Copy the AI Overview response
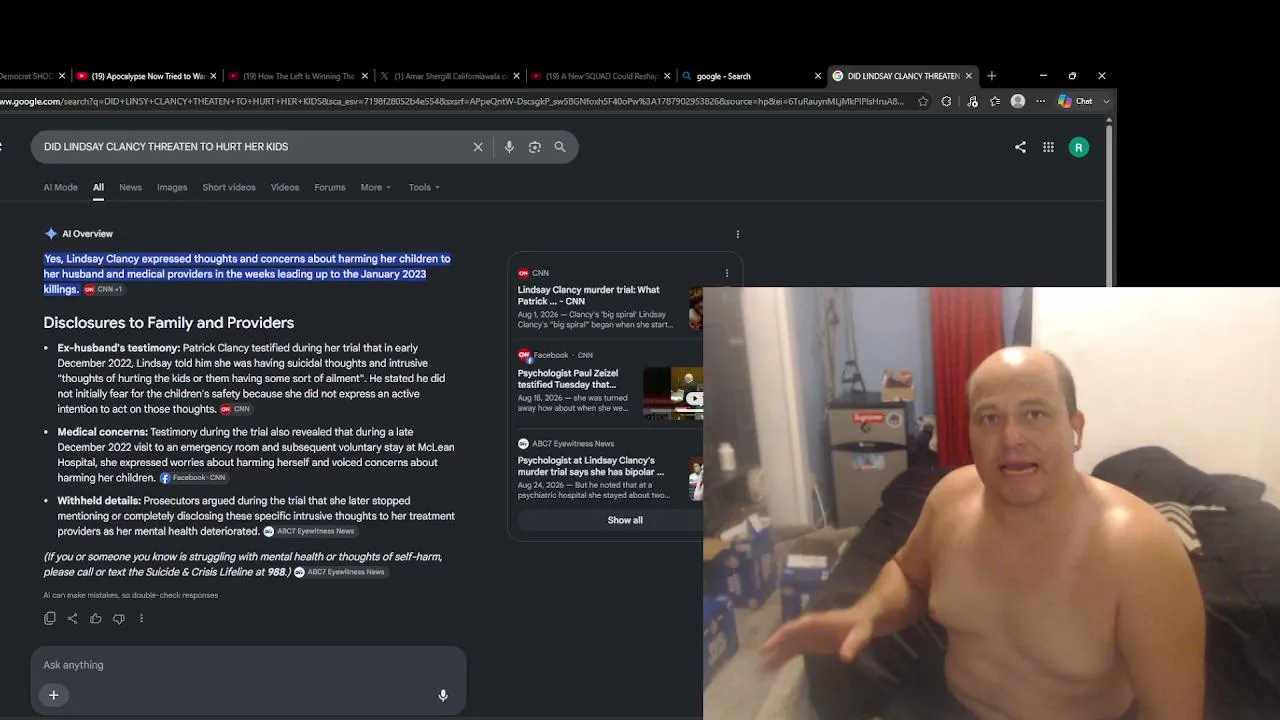This screenshot has height=720, width=1280. [x=50, y=618]
